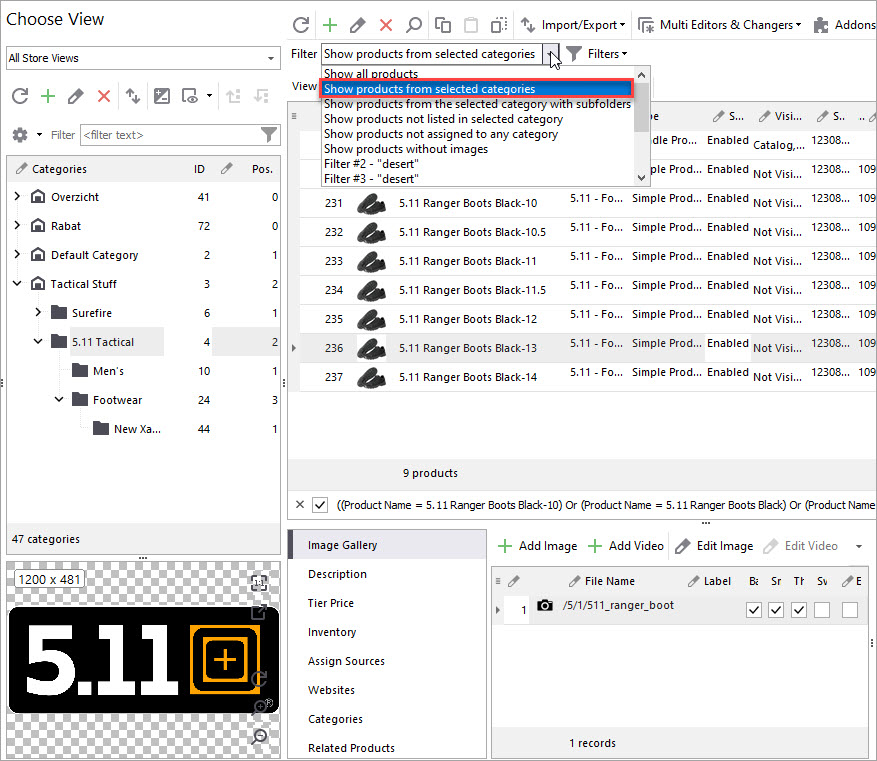Click the categories settings gear icon
Image resolution: width=877 pixels, height=761 pixels.
click(x=20, y=135)
